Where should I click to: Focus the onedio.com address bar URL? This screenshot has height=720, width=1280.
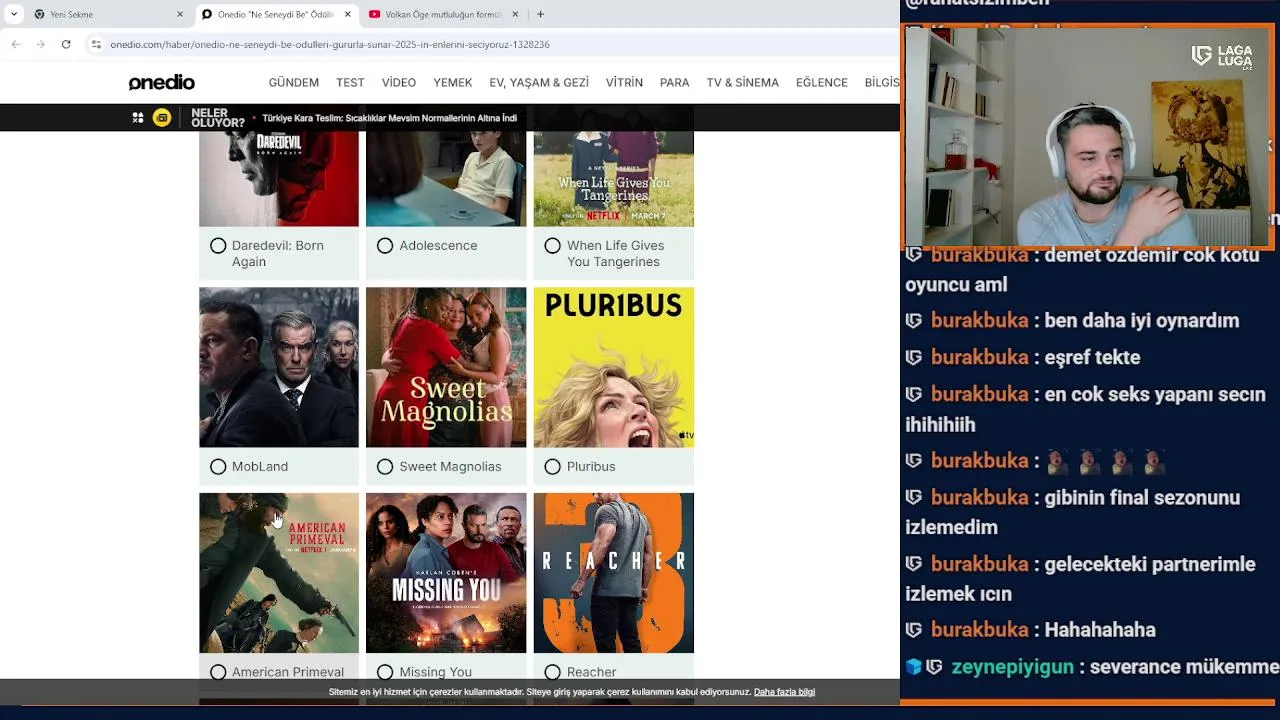click(330, 44)
